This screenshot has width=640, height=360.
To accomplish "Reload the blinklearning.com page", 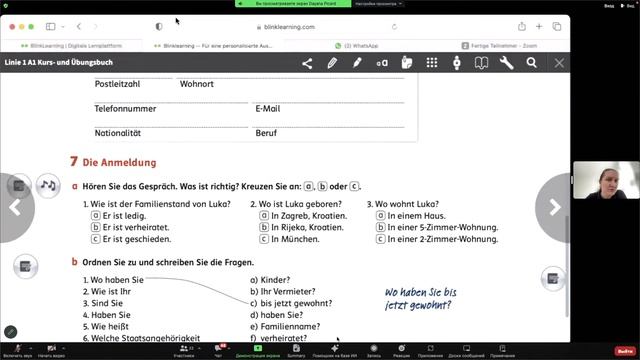I will click(x=394, y=27).
